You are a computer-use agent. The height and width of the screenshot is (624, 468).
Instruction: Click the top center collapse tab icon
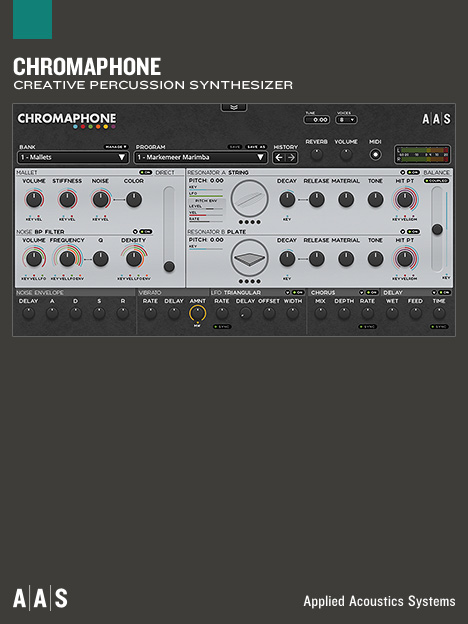coord(234,107)
